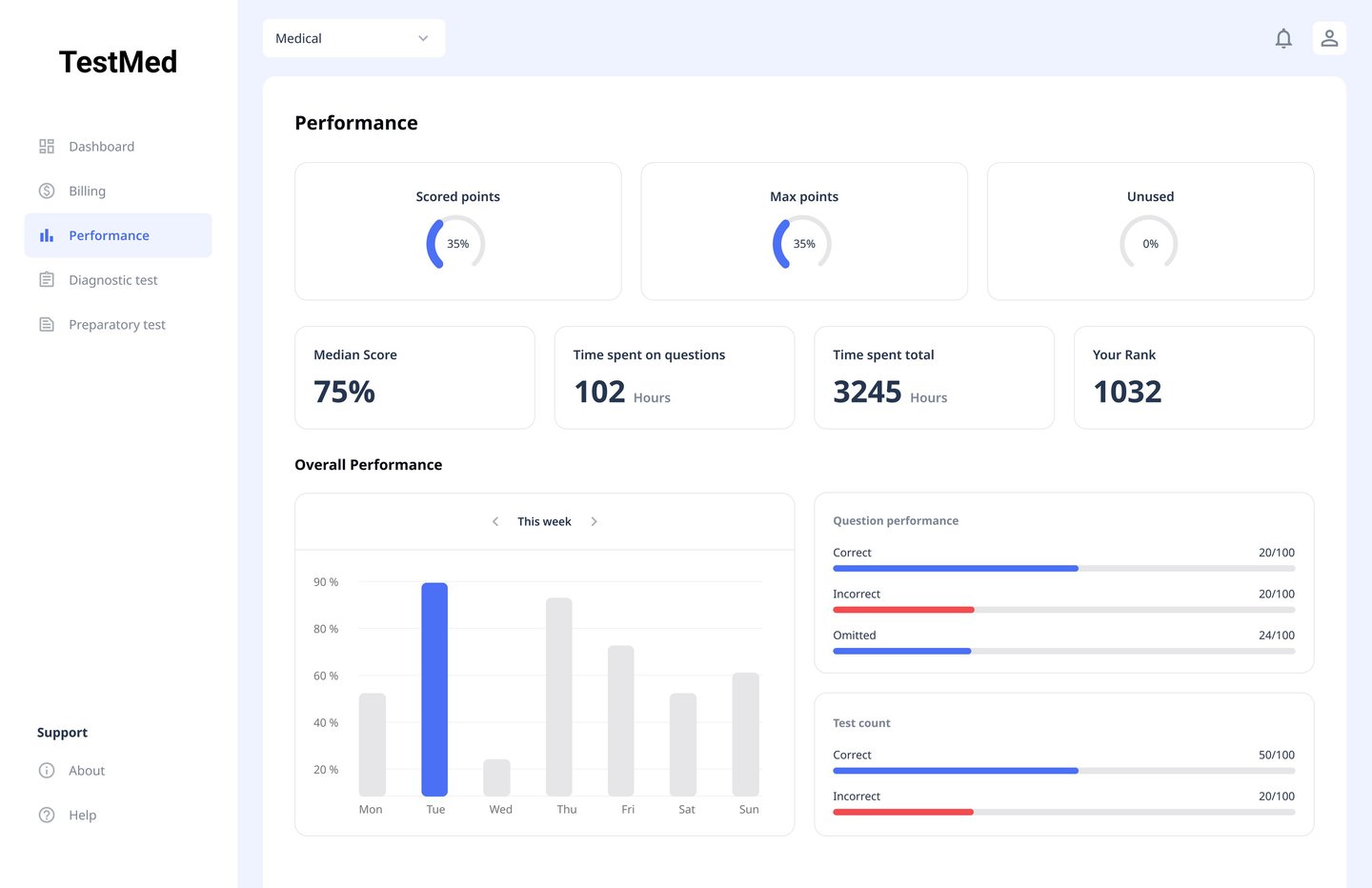
Task: Open the Help link
Action: click(82, 816)
